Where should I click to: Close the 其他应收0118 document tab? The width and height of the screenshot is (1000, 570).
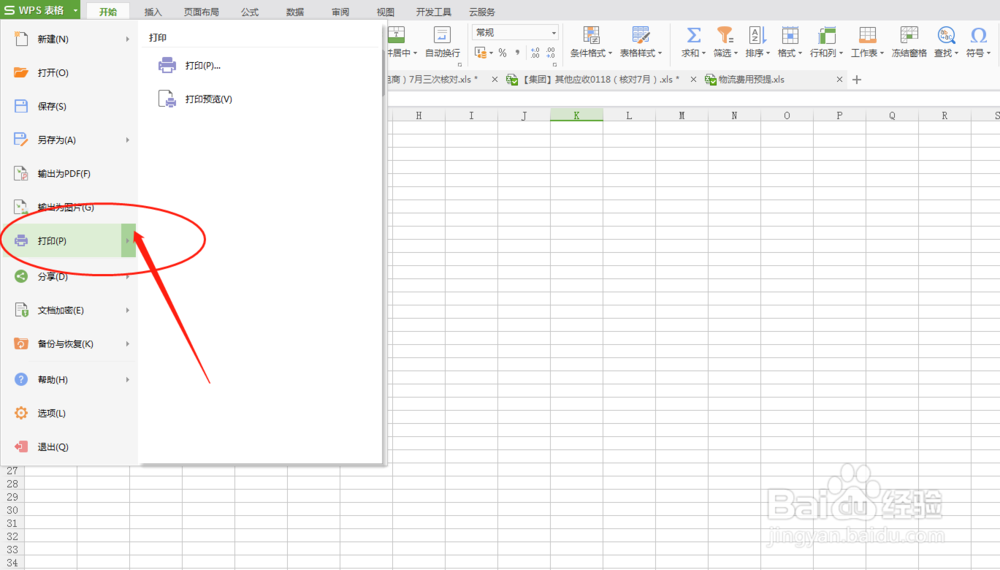point(693,80)
